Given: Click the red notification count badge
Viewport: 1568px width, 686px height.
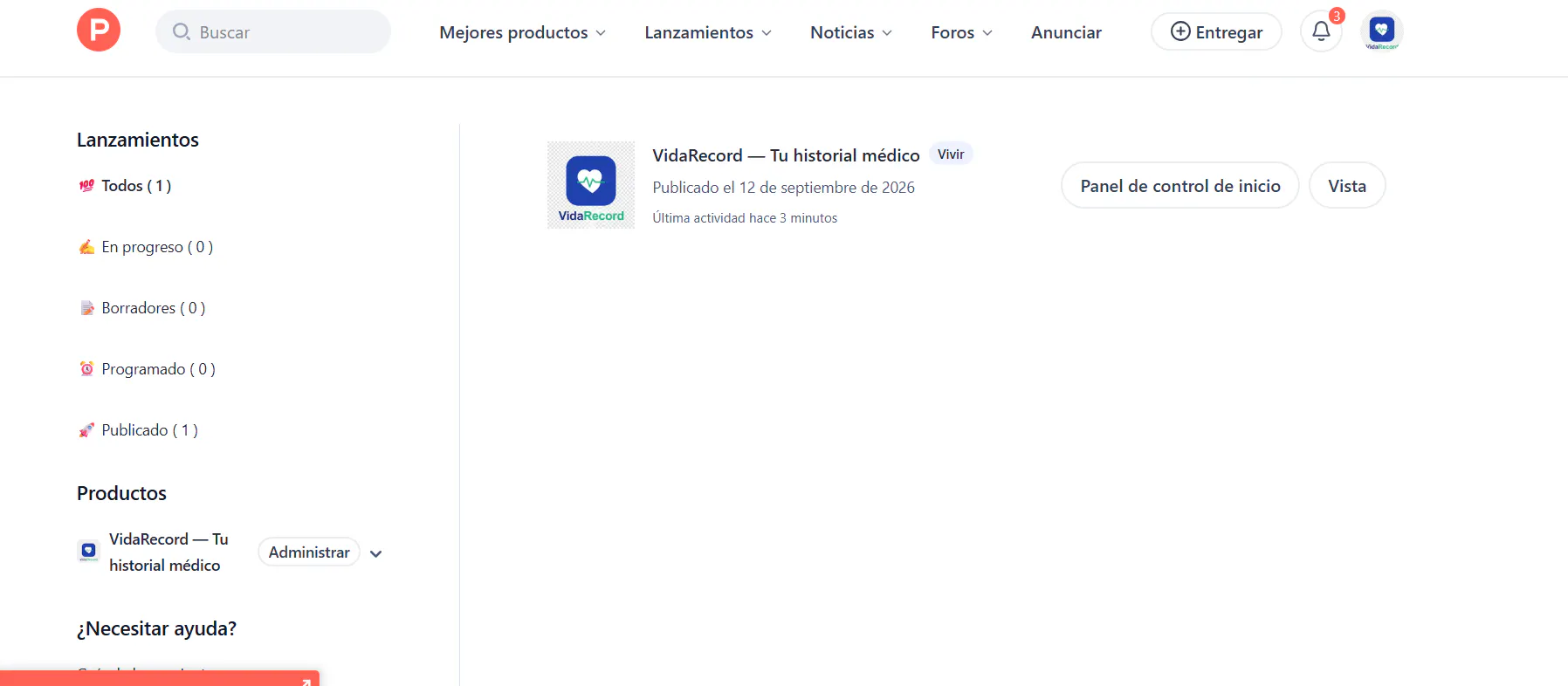Looking at the screenshot, I should pos(1337,16).
